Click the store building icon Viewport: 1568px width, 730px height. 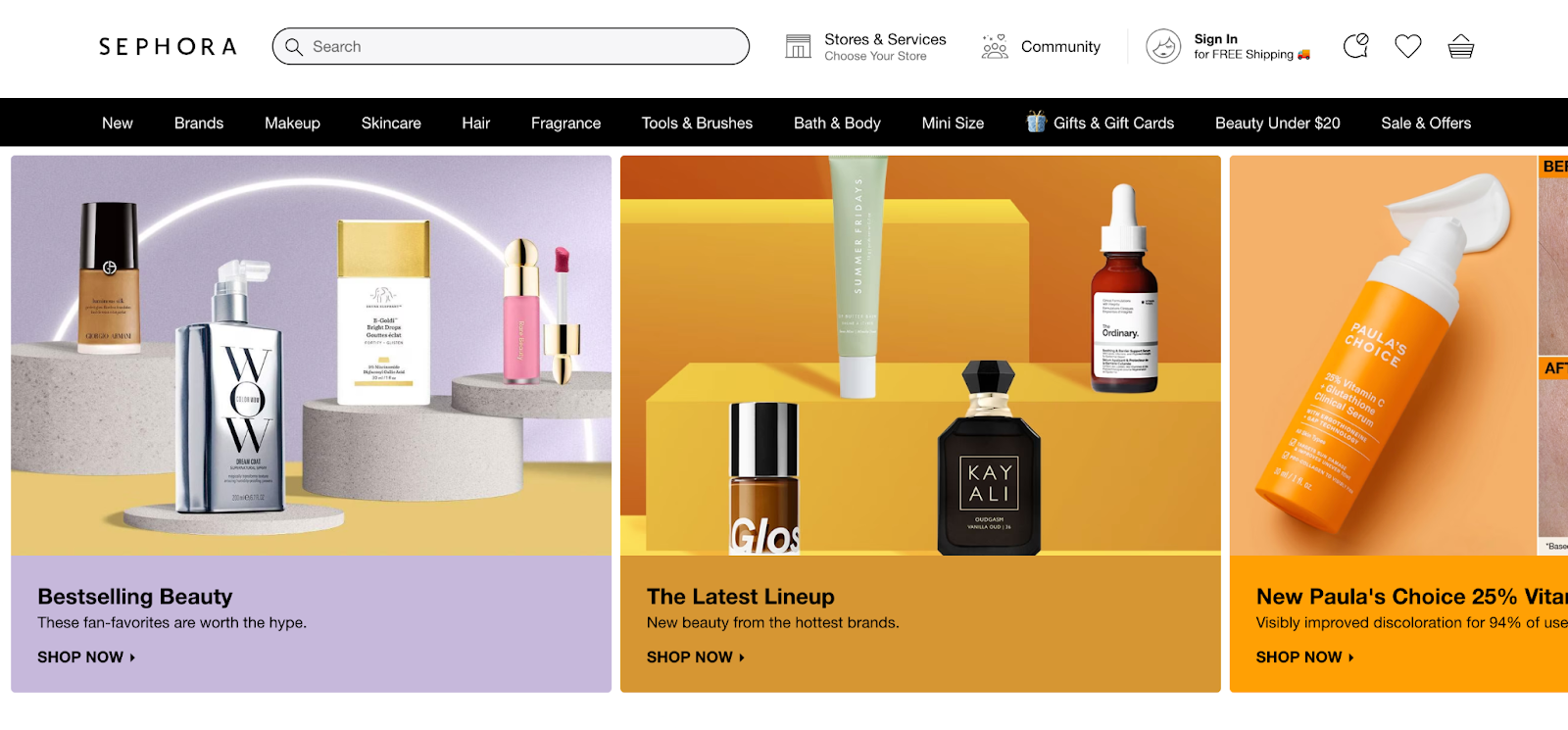(798, 46)
